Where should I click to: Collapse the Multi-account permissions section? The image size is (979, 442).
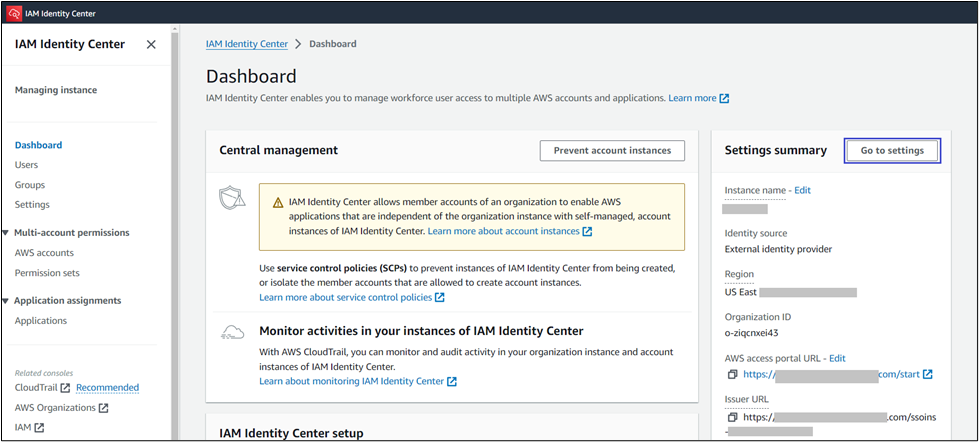[6, 233]
